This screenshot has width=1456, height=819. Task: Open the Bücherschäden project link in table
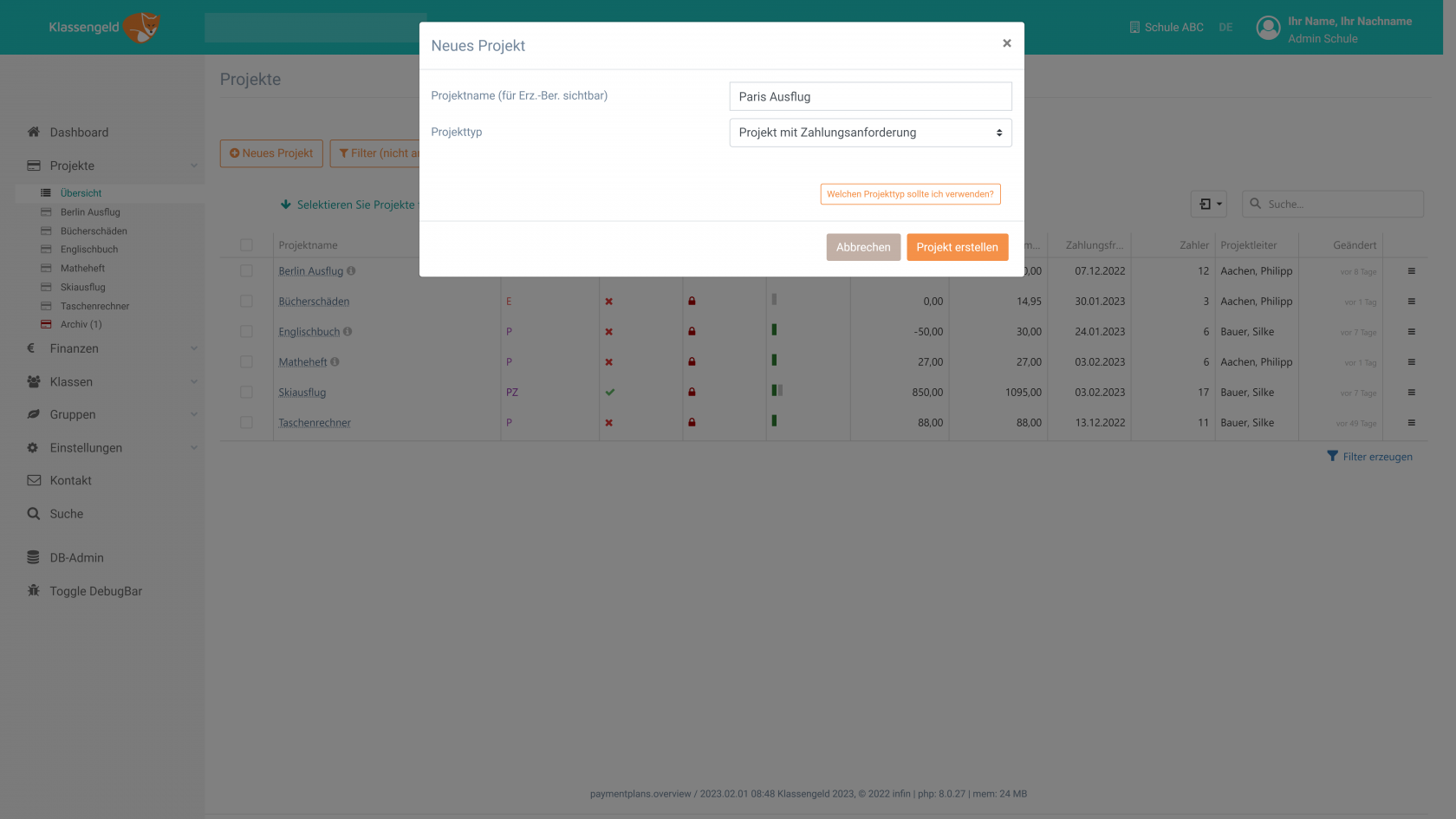tap(314, 302)
